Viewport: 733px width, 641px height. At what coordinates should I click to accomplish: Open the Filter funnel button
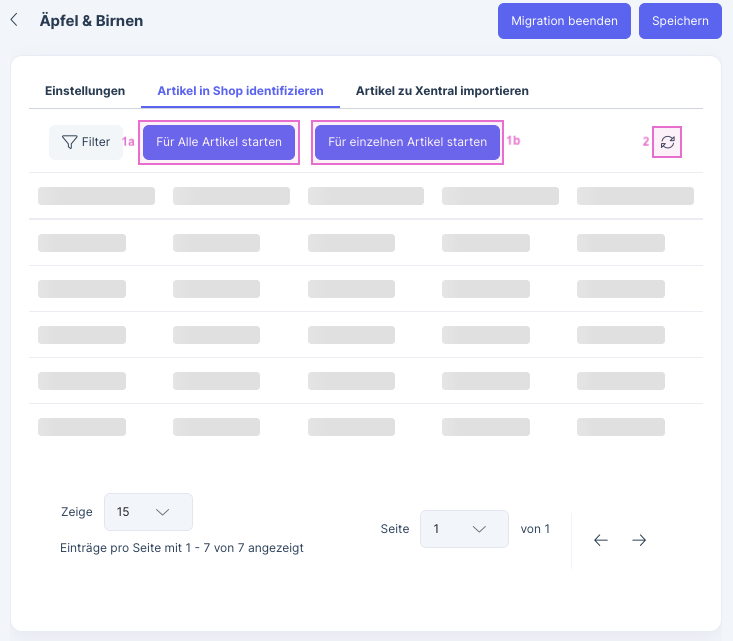pos(86,142)
